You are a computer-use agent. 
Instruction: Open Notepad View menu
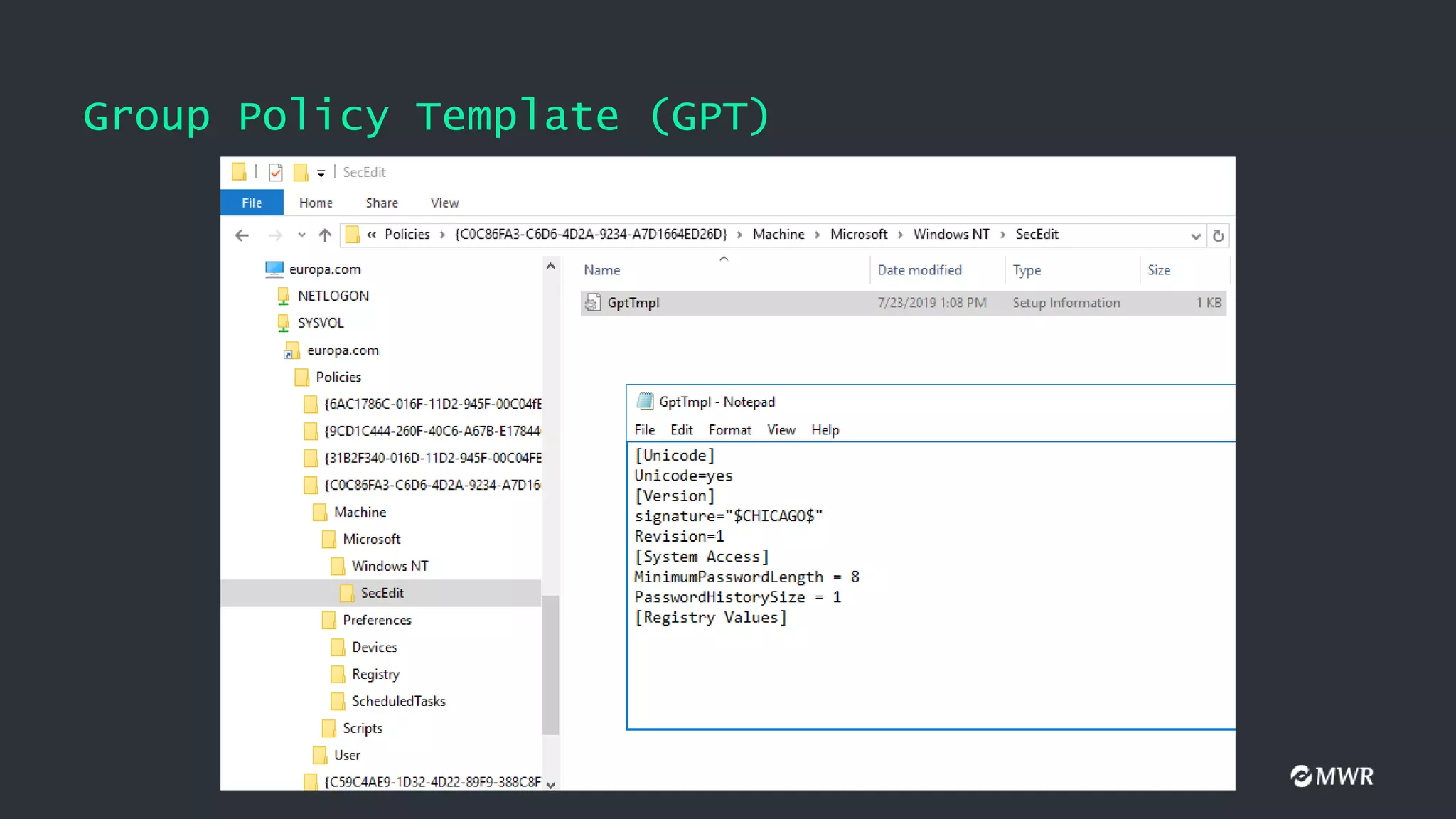tap(781, 430)
